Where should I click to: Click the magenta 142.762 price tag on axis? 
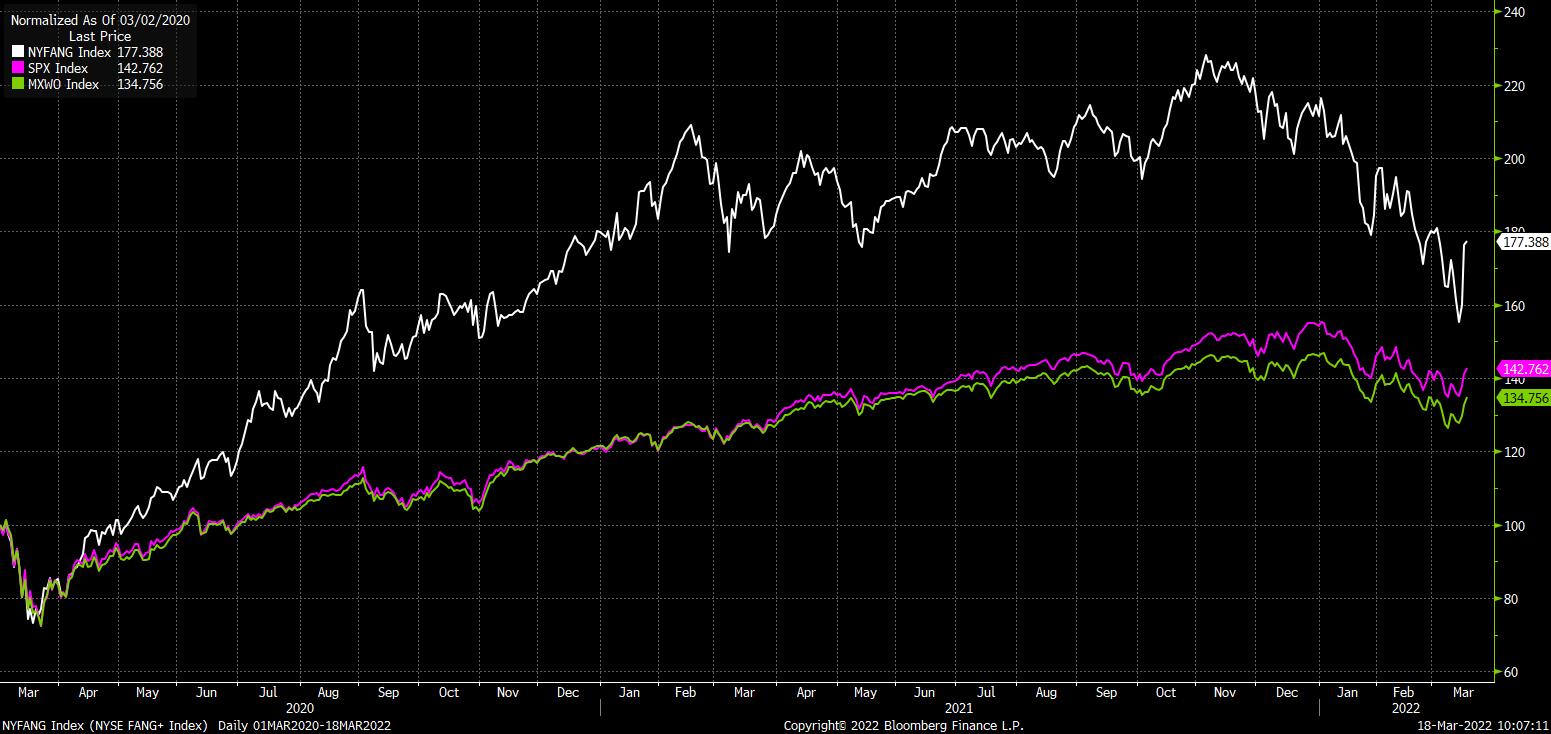[x=1524, y=369]
